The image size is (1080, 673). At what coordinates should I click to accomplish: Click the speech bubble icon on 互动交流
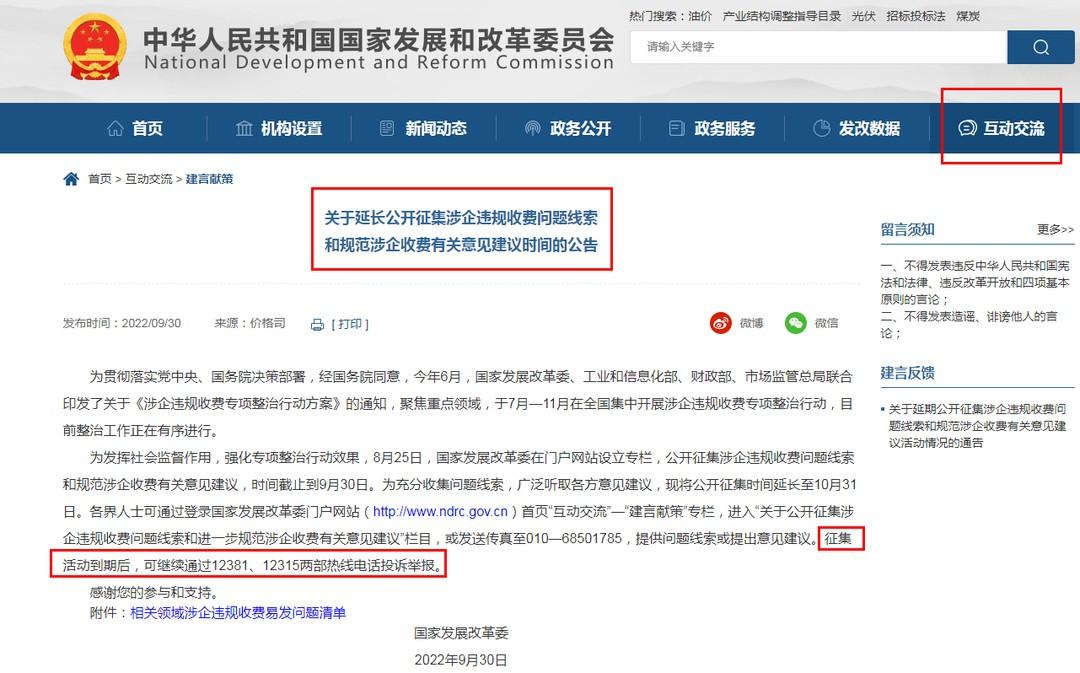(967, 128)
